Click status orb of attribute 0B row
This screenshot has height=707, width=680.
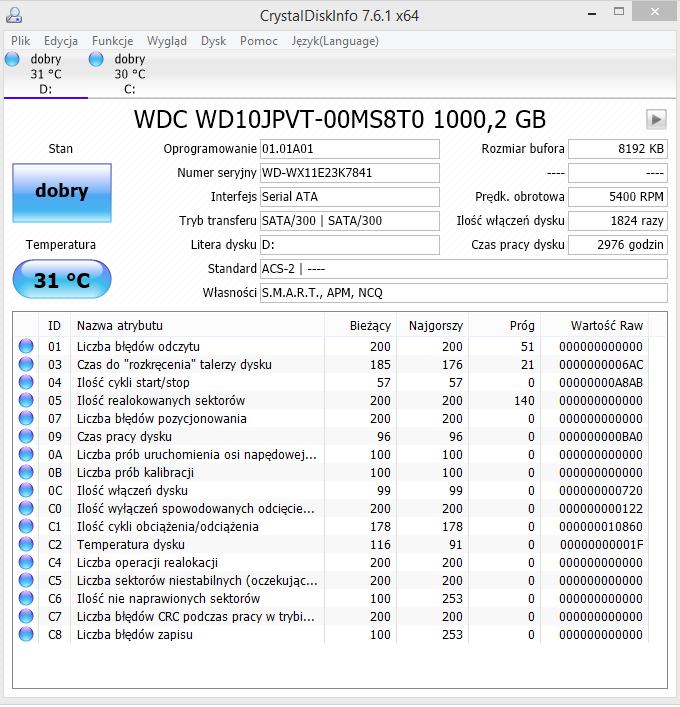coord(26,473)
